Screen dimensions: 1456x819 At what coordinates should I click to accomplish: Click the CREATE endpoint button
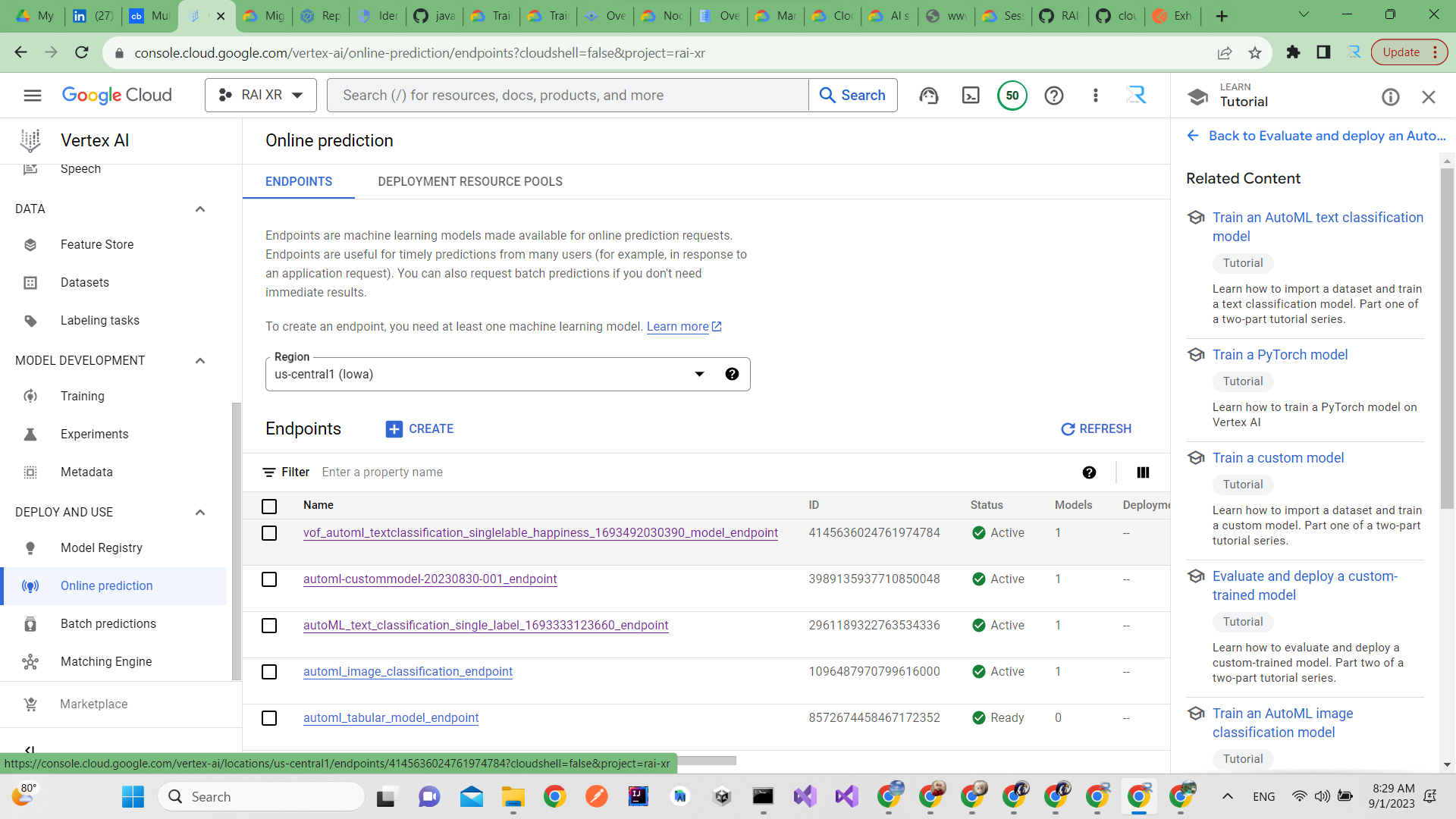point(419,429)
